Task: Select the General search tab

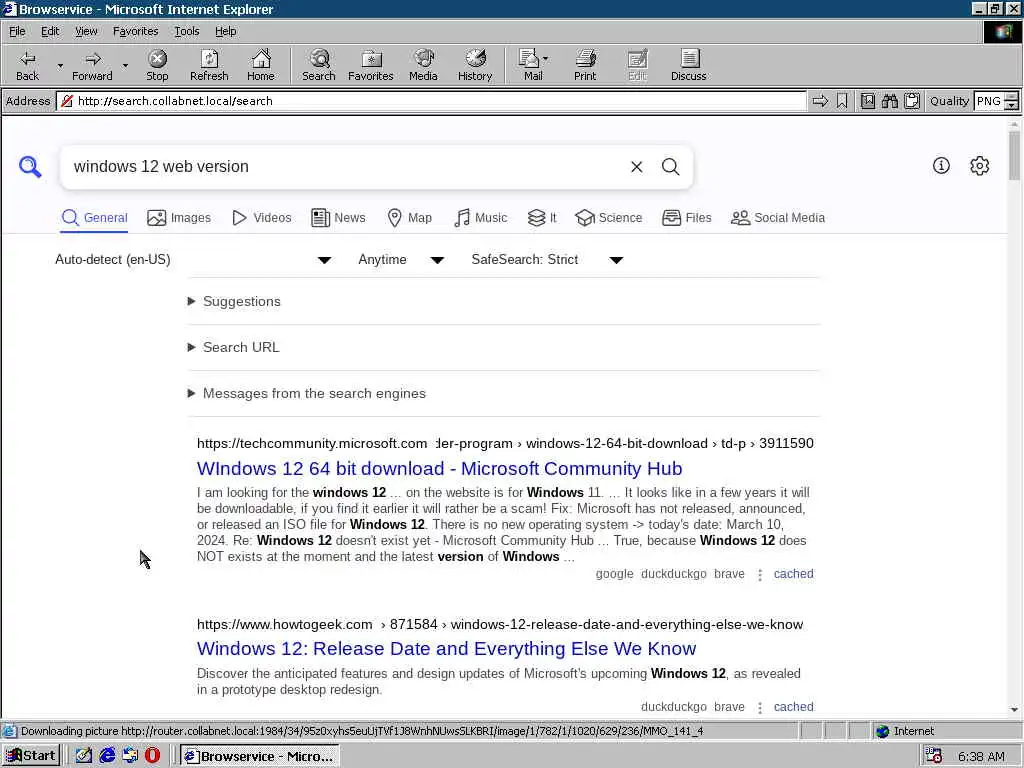Action: [94, 217]
